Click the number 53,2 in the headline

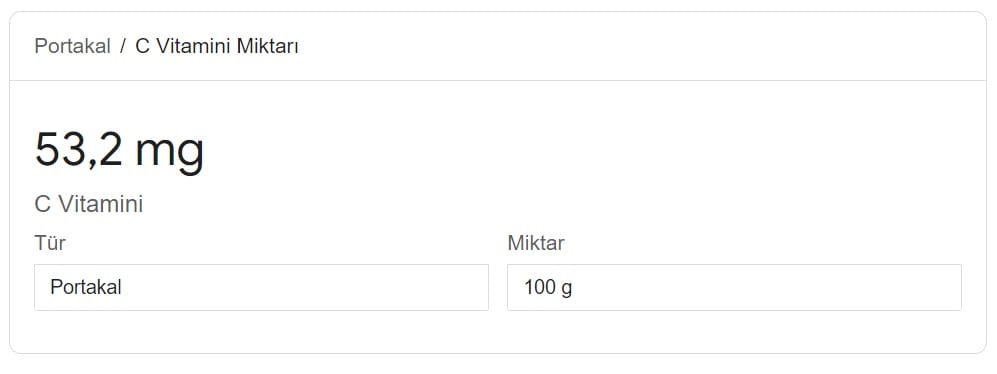(x=78, y=150)
